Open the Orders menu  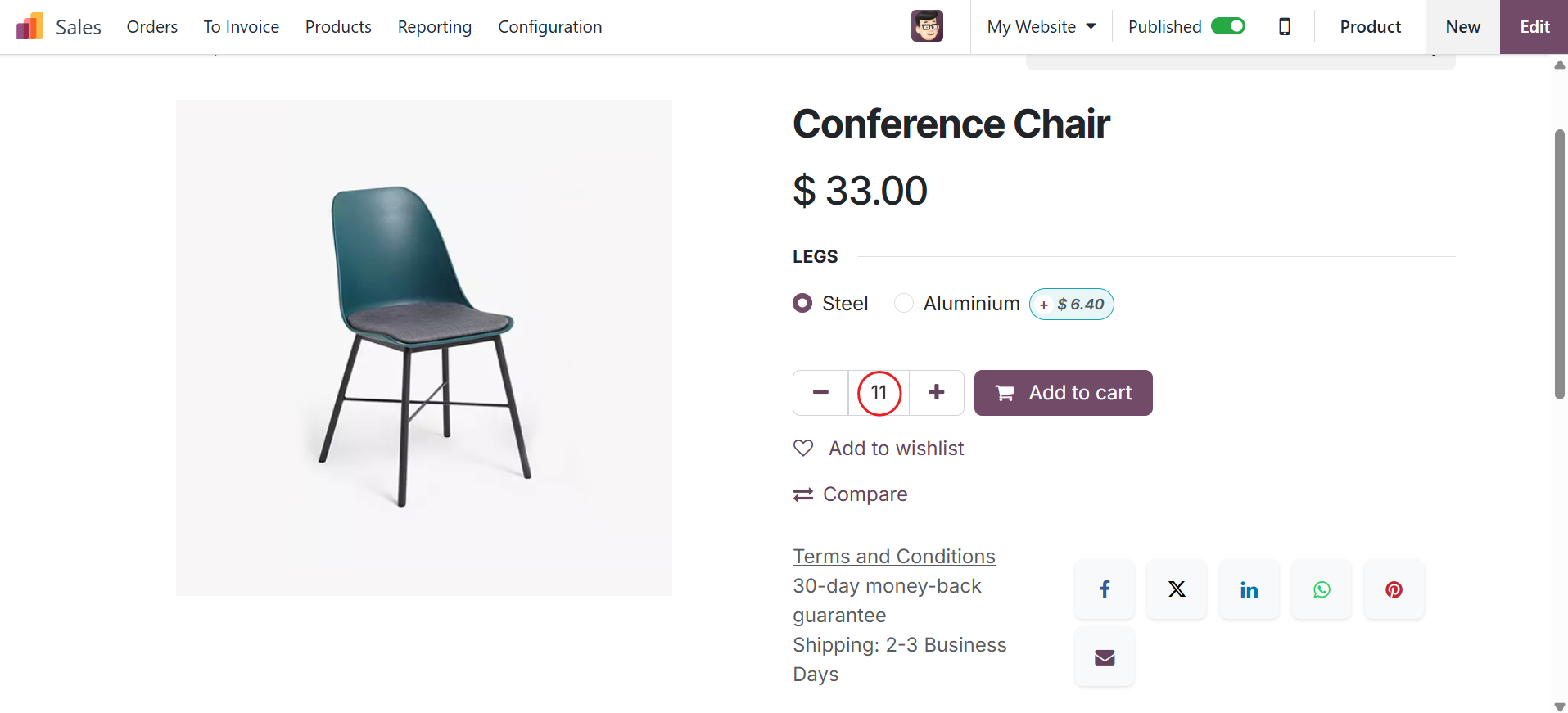(x=152, y=27)
